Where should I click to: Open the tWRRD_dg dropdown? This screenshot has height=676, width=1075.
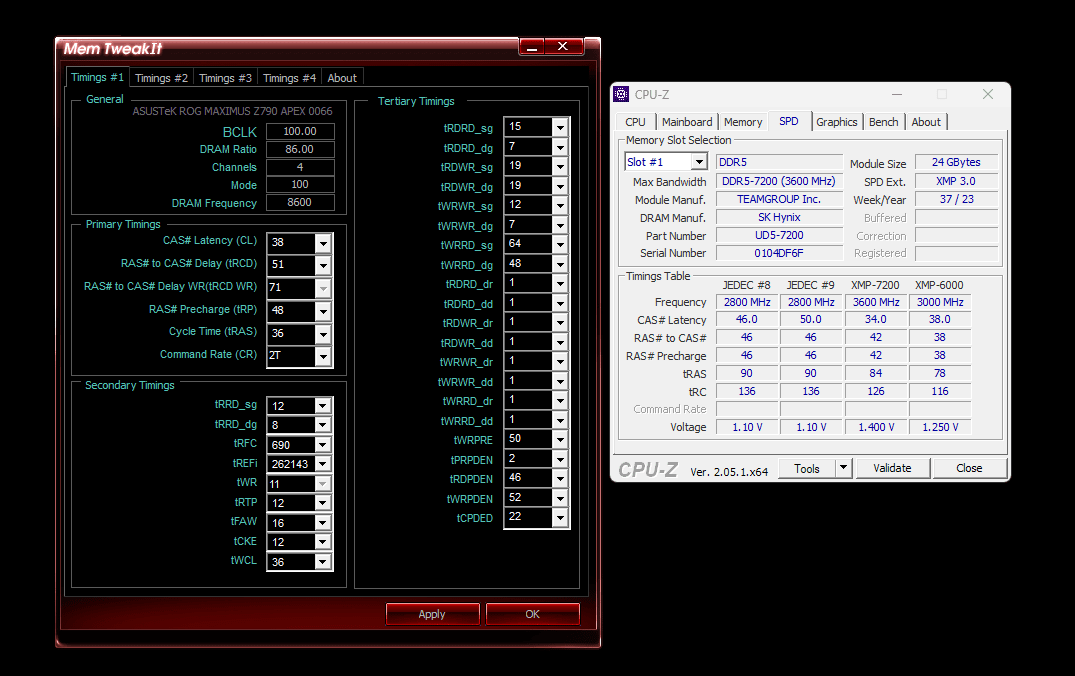[561, 265]
